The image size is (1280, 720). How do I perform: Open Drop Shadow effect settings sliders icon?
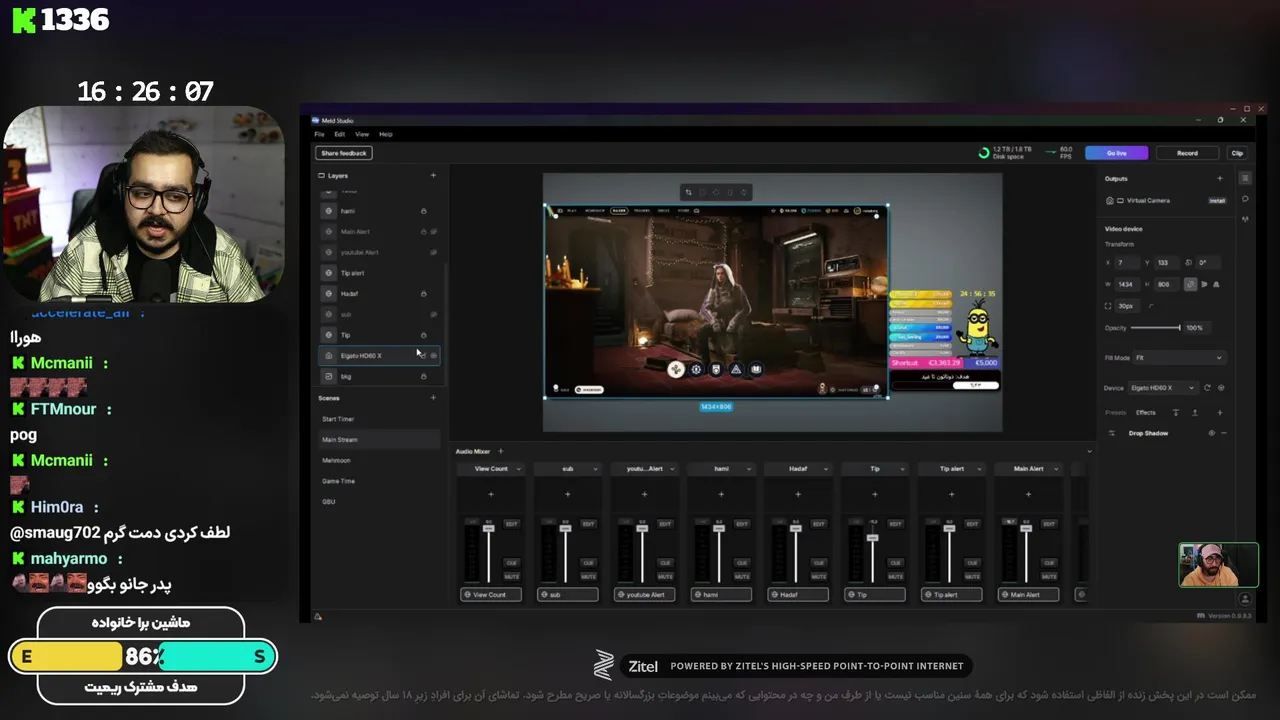[x=1112, y=433]
